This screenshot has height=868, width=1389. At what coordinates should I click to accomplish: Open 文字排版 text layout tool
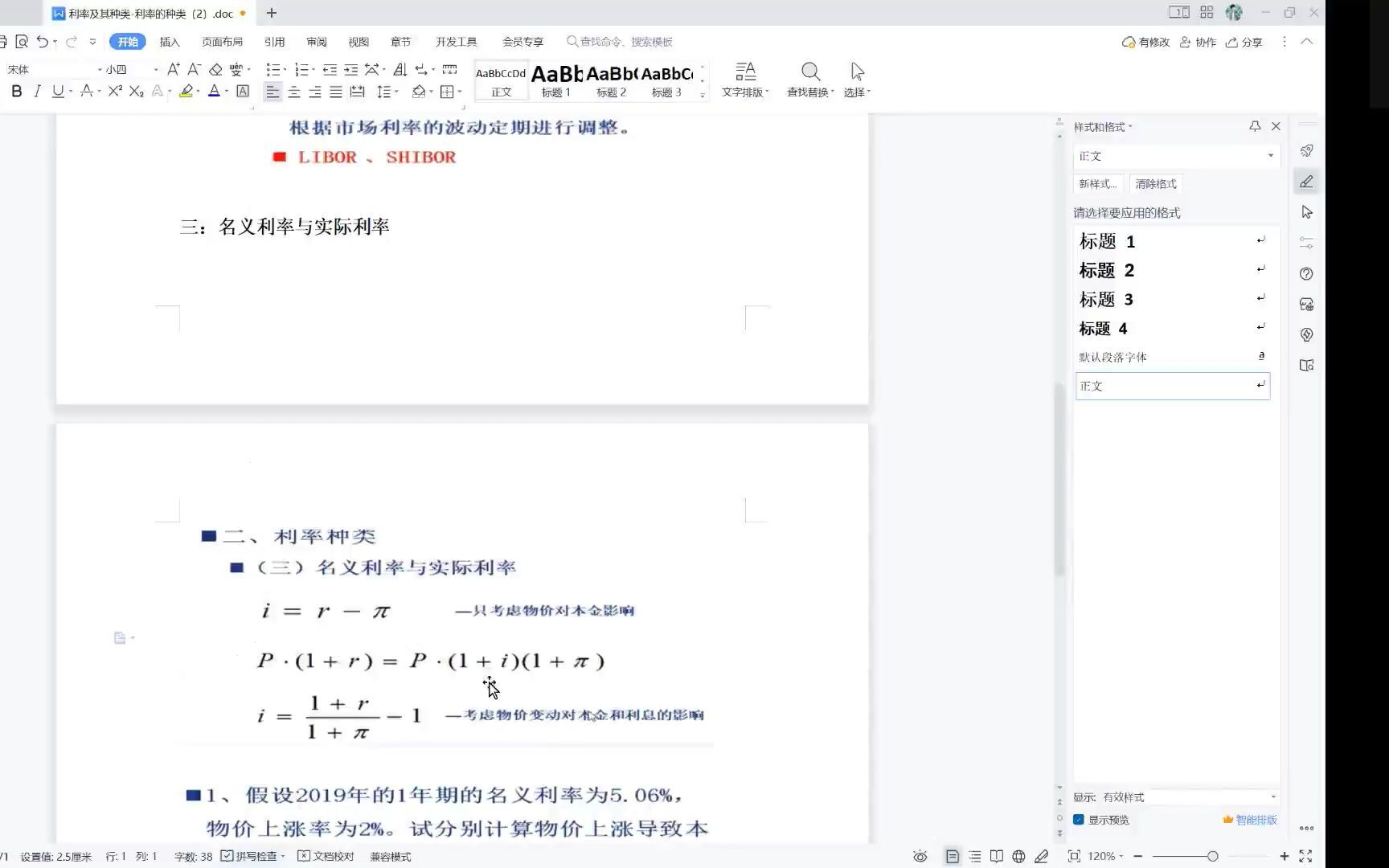[x=745, y=80]
